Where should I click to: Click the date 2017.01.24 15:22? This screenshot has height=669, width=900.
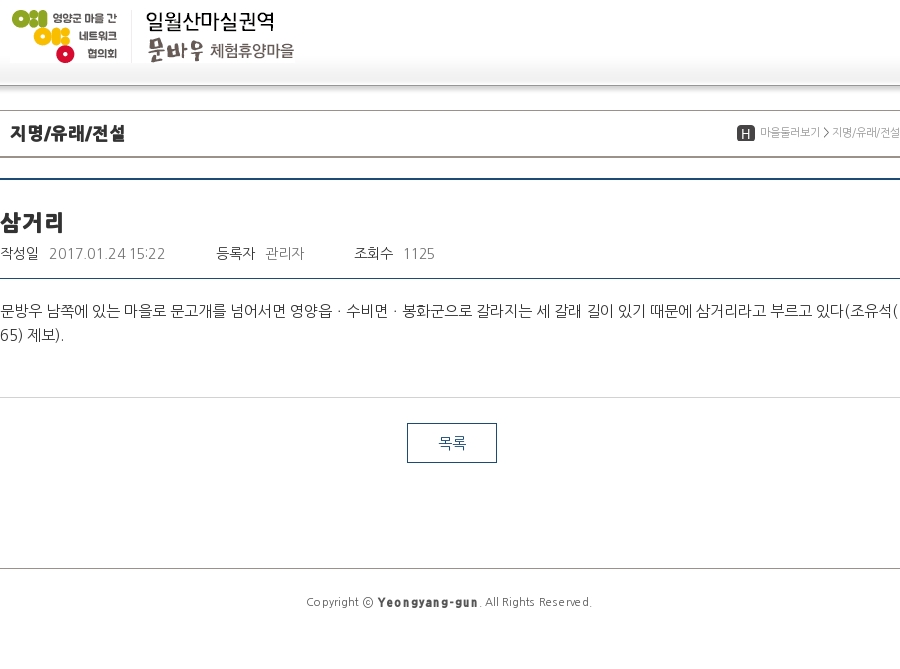pyautogui.click(x=107, y=254)
